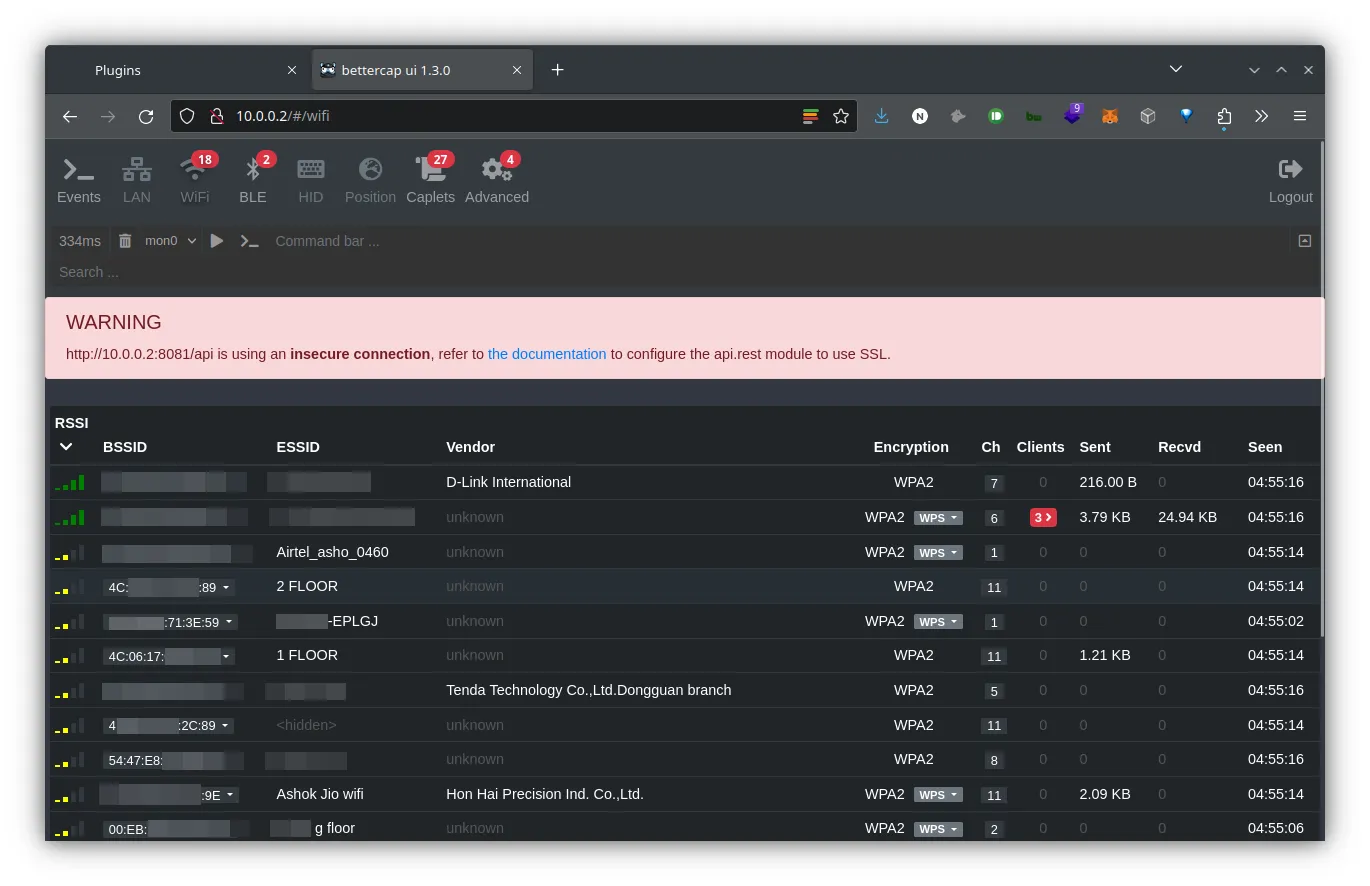Focus the Command bar input

coord(780,241)
